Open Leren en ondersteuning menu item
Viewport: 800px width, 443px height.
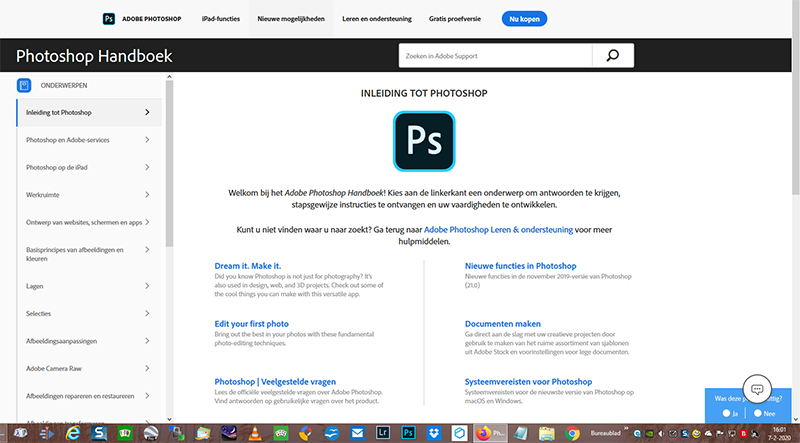[x=377, y=19]
